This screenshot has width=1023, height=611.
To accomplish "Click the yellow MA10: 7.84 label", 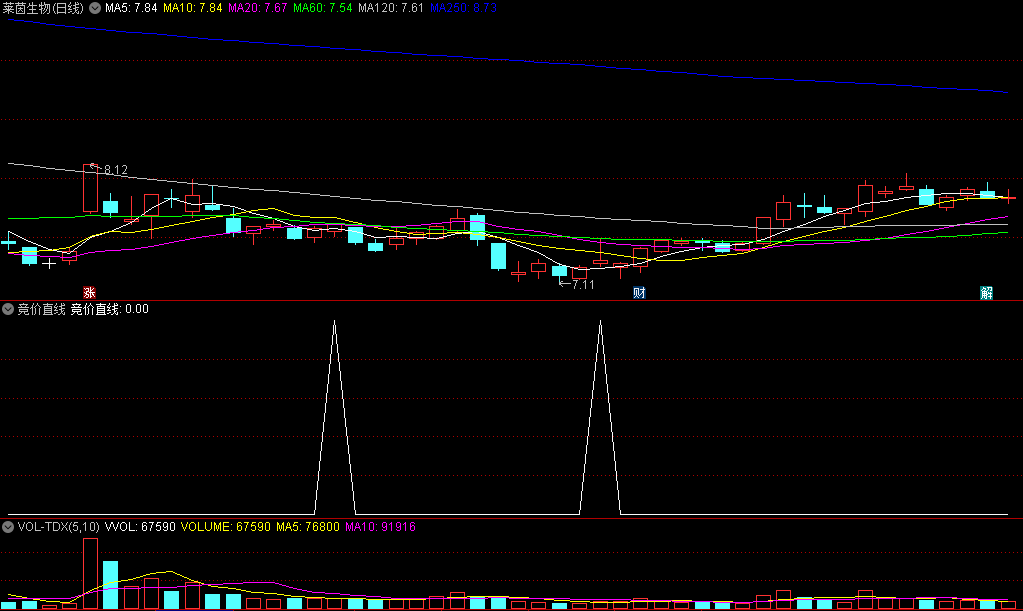I will [192, 8].
